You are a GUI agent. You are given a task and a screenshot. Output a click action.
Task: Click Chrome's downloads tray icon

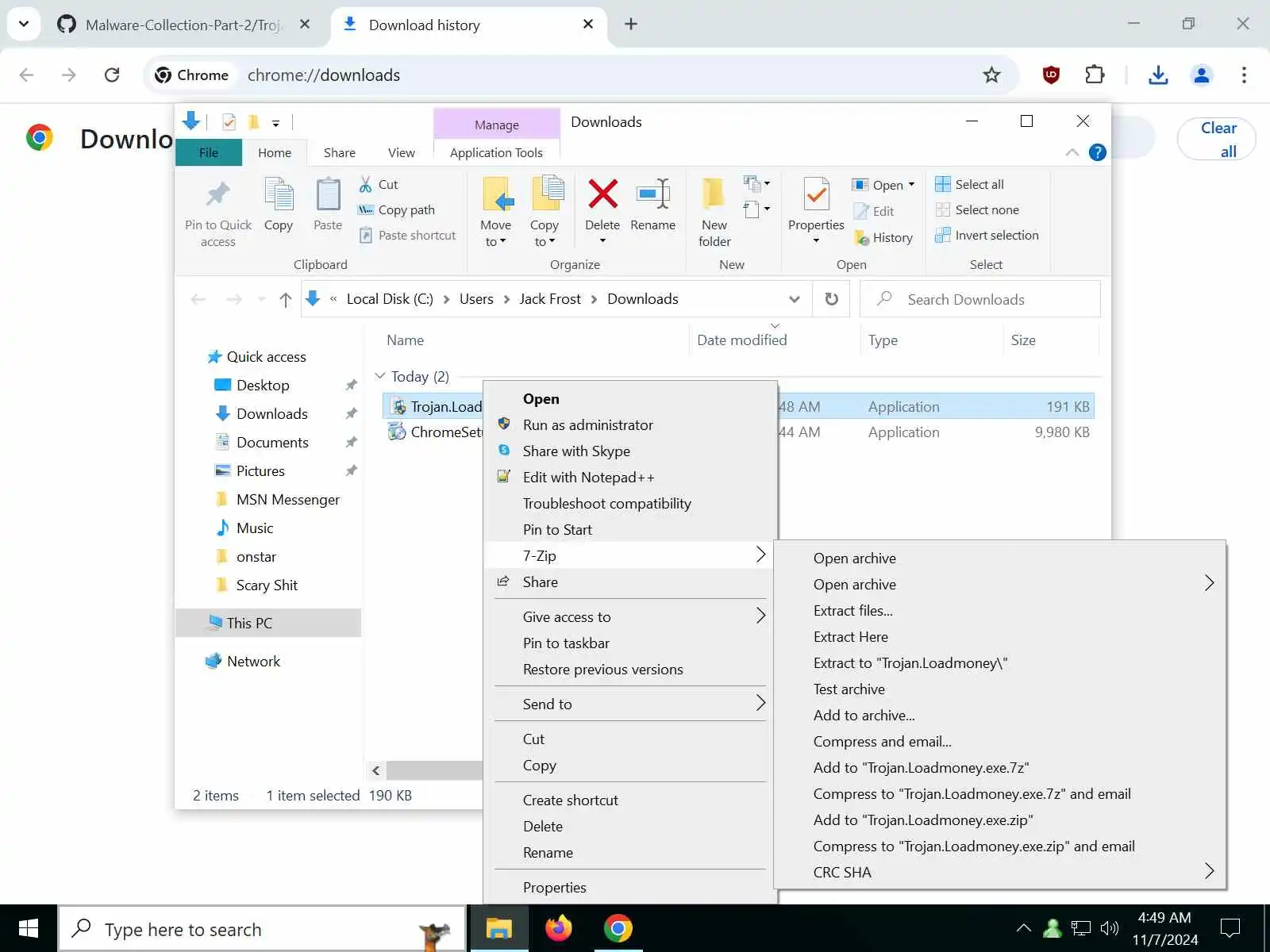pos(1158,75)
